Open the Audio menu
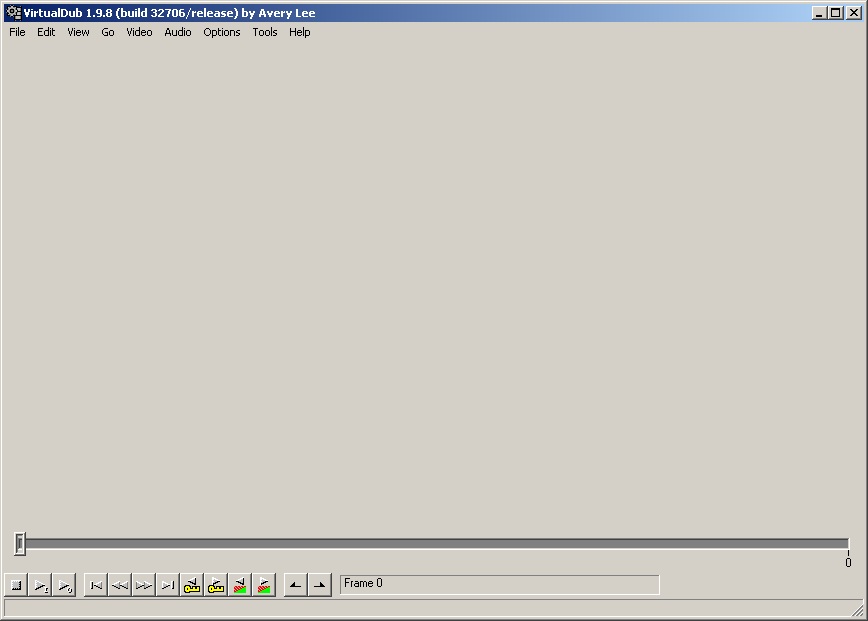Image resolution: width=868 pixels, height=621 pixels. point(178,32)
